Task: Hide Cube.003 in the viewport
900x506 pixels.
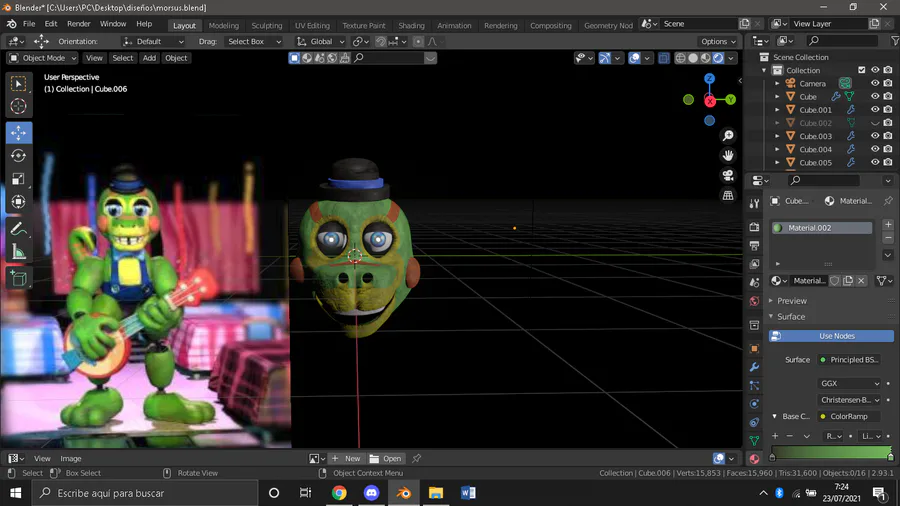Action: coord(875,136)
